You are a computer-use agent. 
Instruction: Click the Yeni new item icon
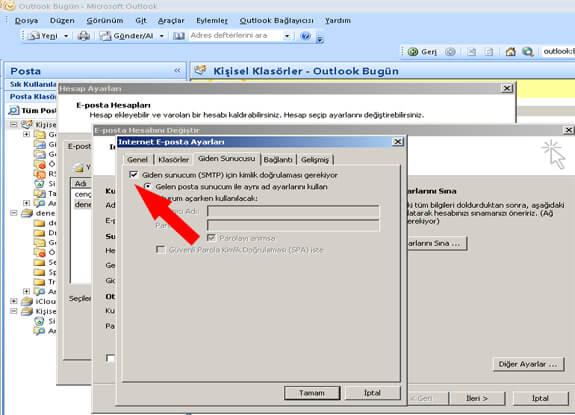coord(34,36)
